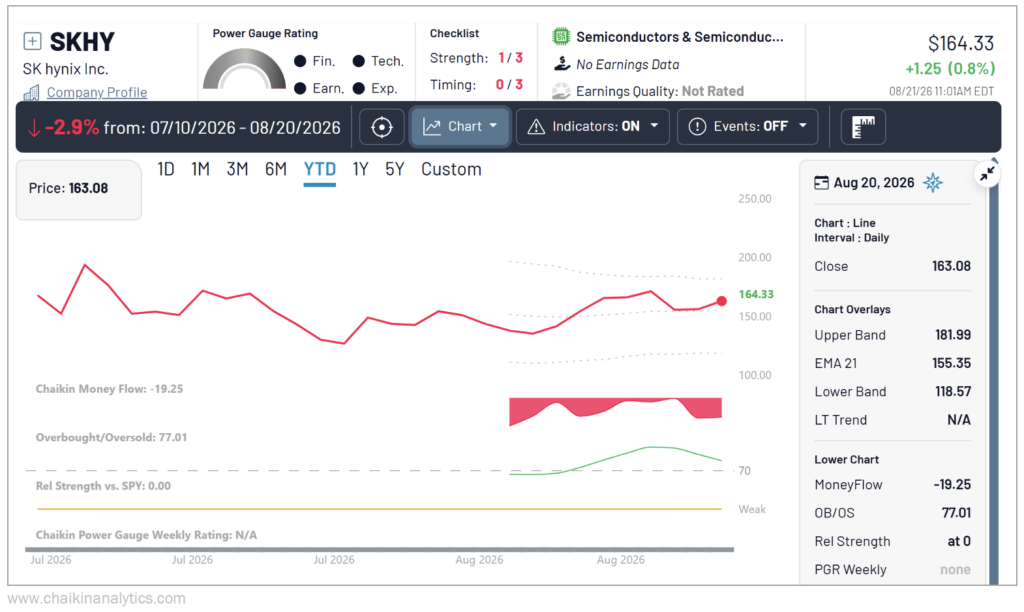Image resolution: width=1024 pixels, height=612 pixels.
Task: Click the EMA 21 value 155.35
Action: (x=952, y=363)
